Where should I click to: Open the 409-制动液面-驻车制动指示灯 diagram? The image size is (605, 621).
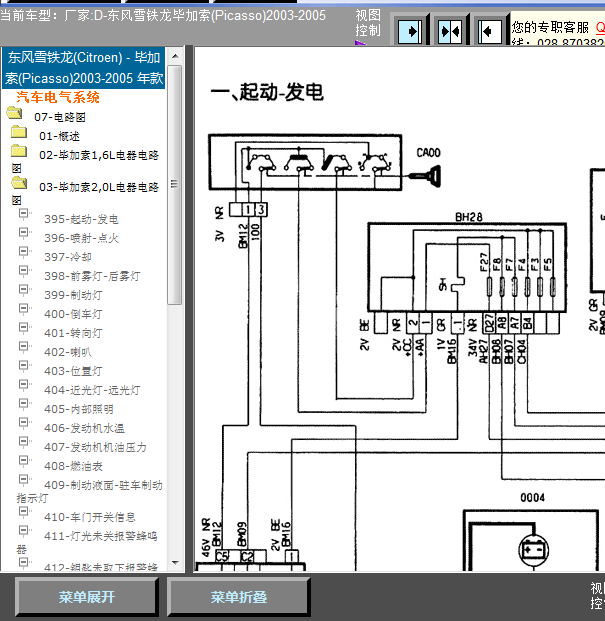(x=89, y=491)
